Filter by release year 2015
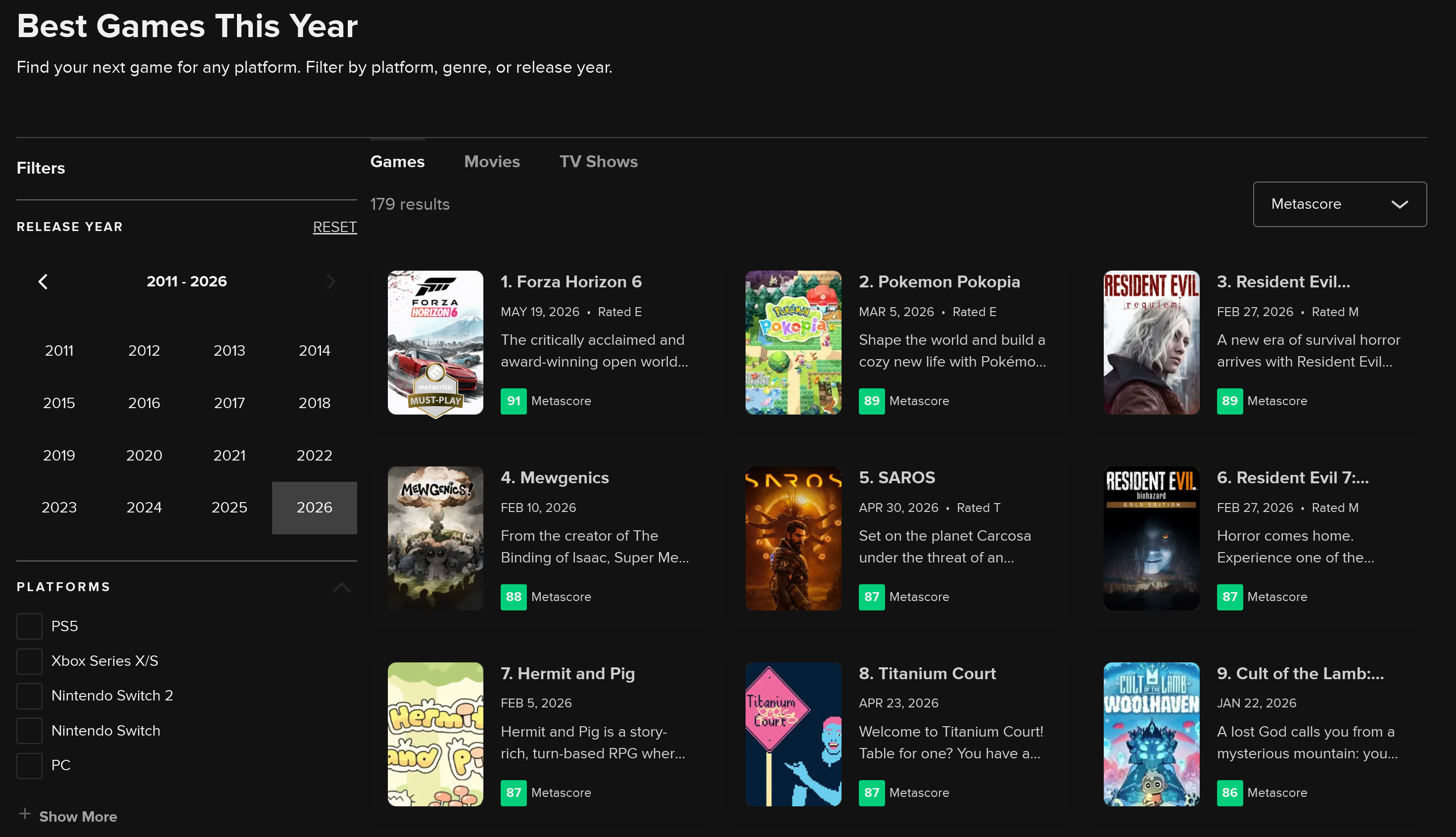Viewport: 1456px width, 837px height. [x=59, y=403]
